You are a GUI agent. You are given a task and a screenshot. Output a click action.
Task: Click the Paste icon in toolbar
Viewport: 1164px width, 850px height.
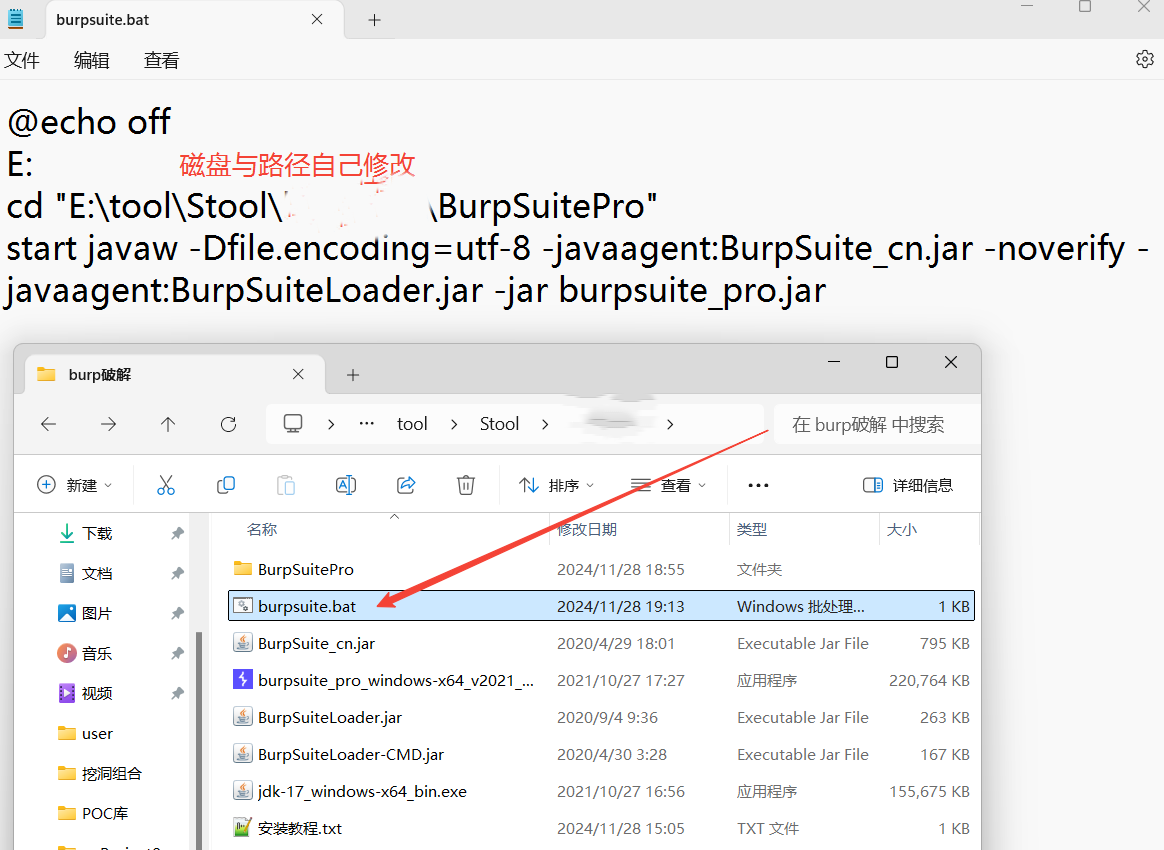click(286, 485)
